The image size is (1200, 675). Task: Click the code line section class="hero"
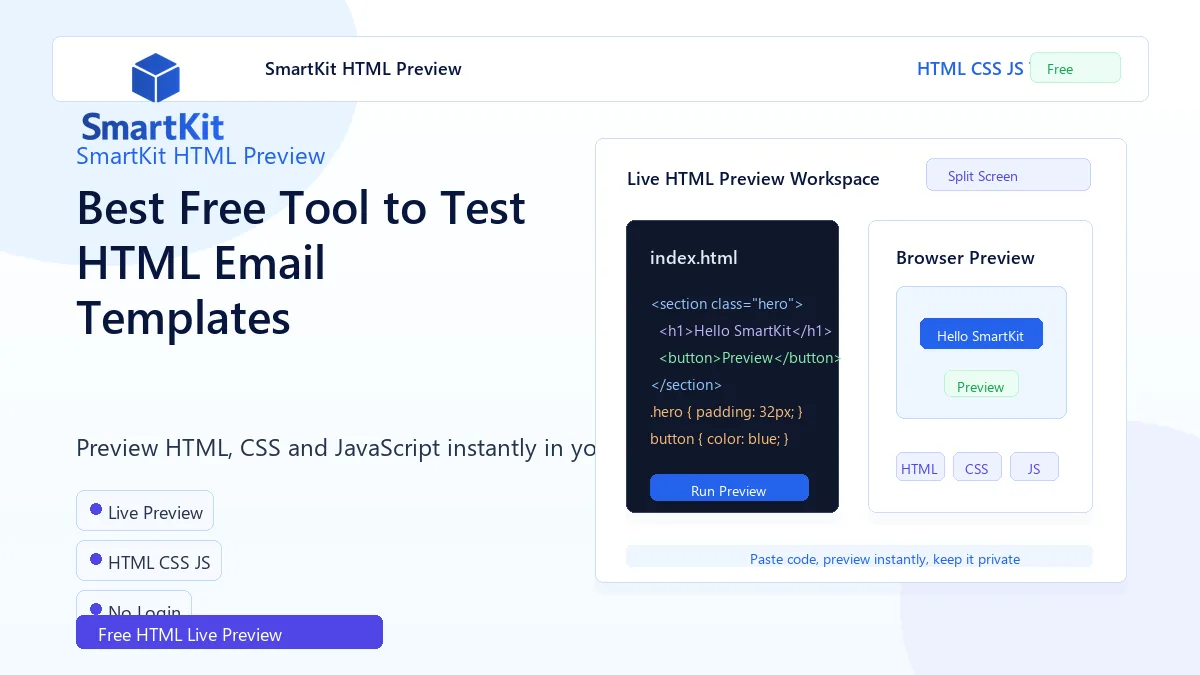(x=727, y=304)
